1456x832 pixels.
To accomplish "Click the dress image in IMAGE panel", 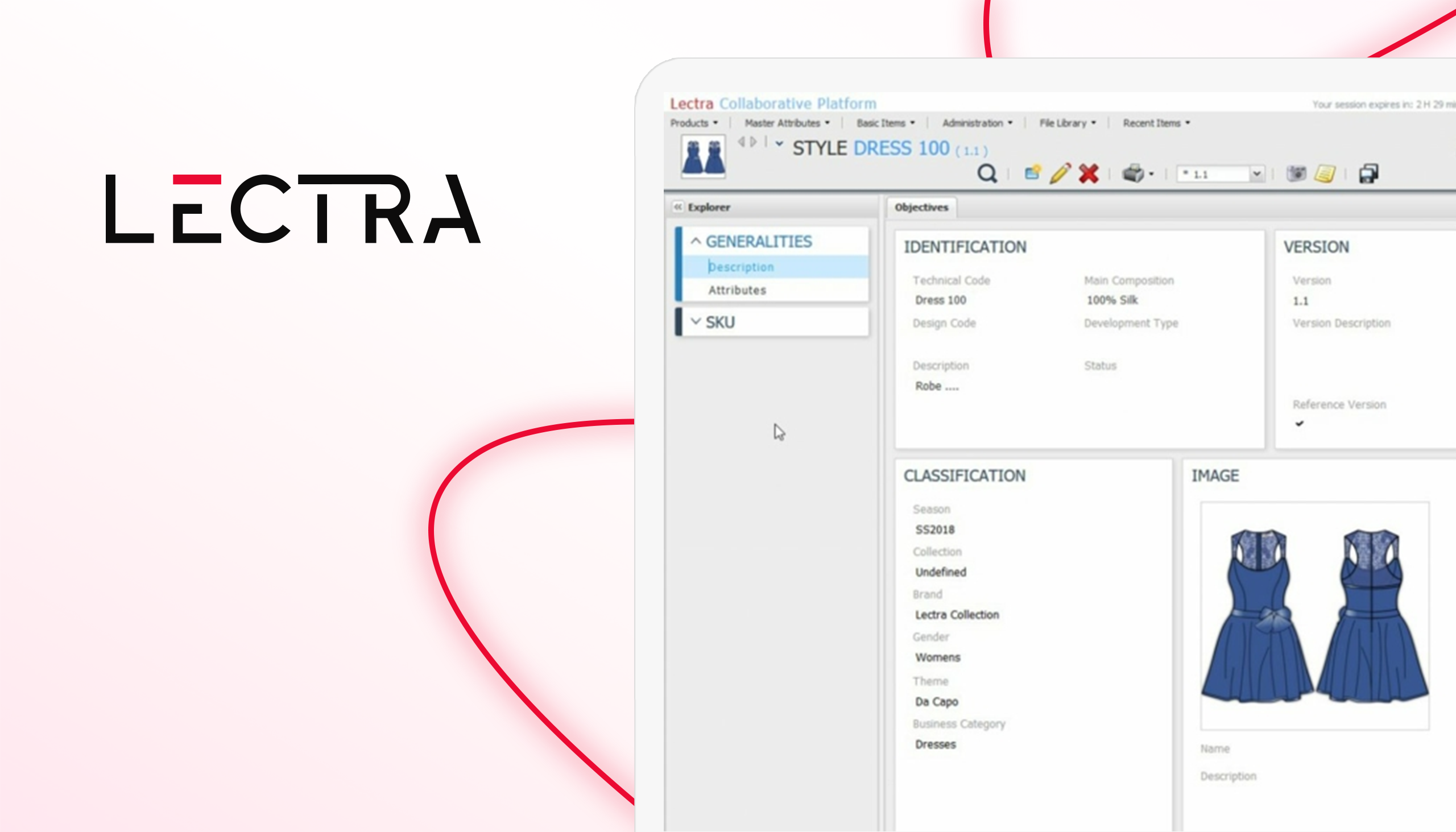I will (x=1314, y=615).
